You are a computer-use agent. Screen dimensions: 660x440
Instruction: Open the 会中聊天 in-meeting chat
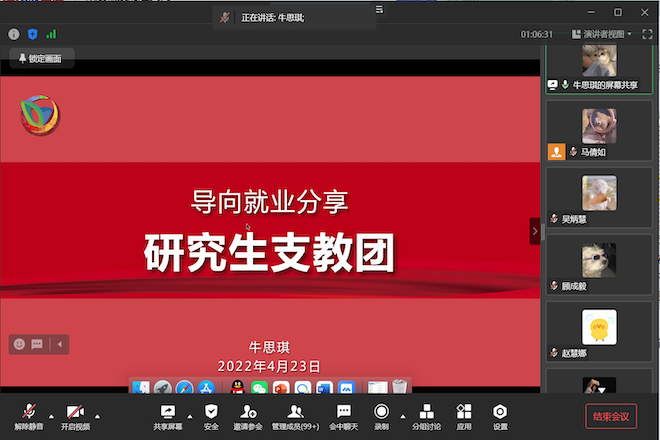(343, 412)
